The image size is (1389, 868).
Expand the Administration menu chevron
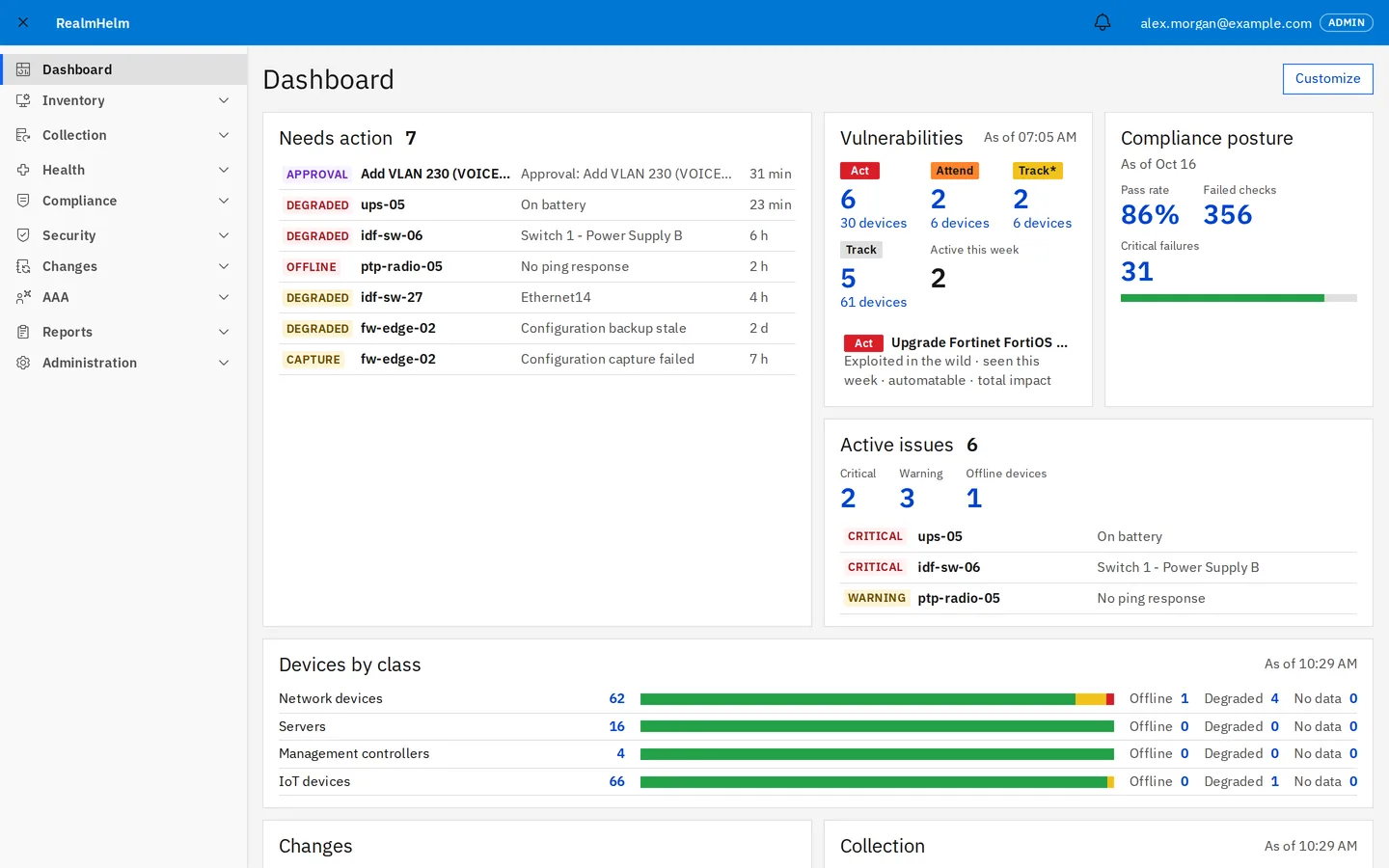[224, 363]
